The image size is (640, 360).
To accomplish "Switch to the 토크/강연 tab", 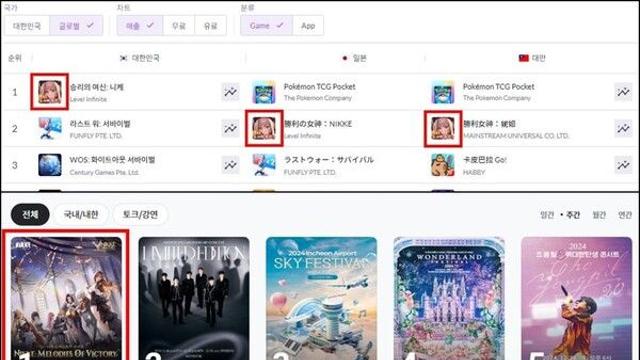I will [140, 214].
